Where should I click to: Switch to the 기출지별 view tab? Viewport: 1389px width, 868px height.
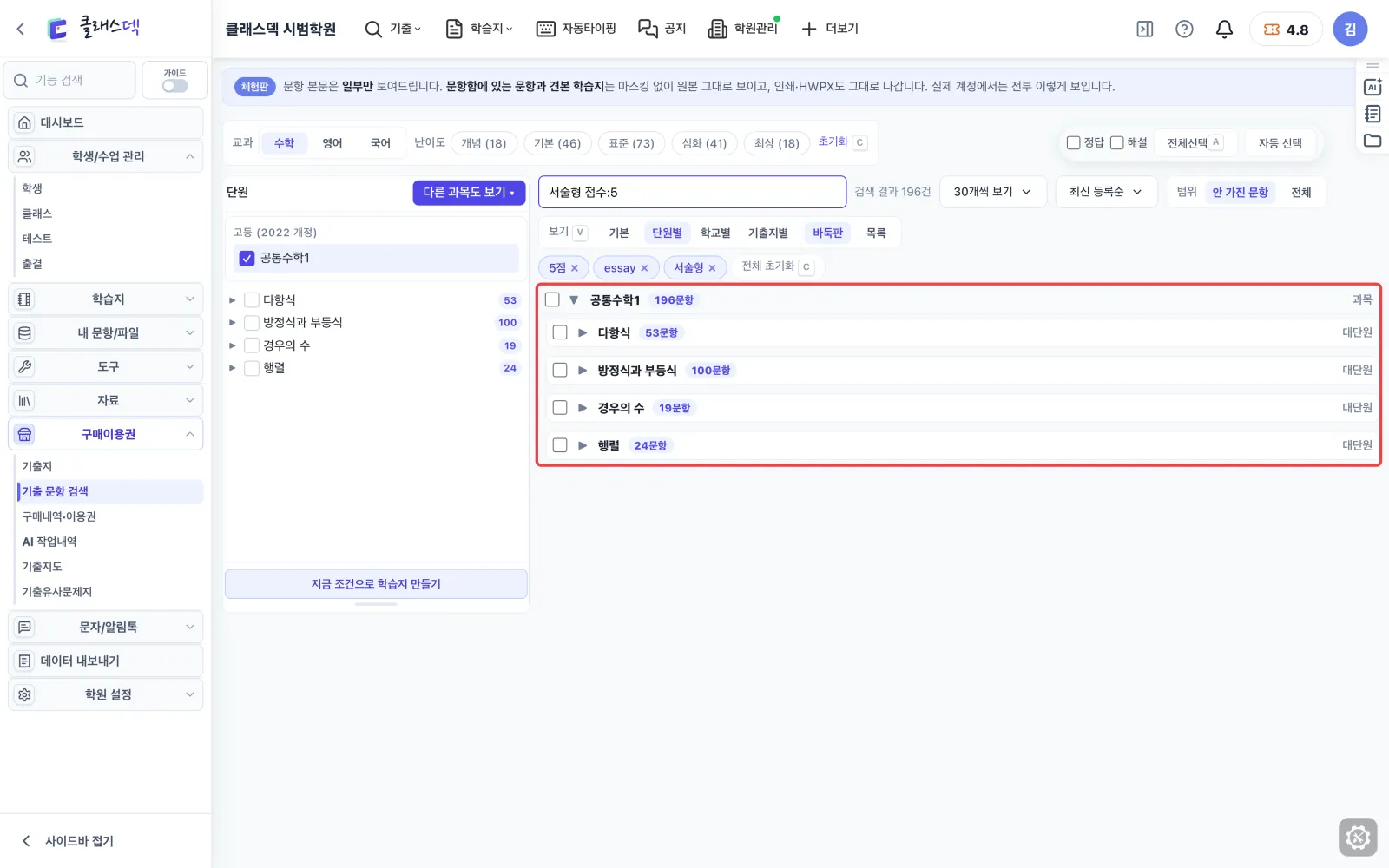pos(768,233)
